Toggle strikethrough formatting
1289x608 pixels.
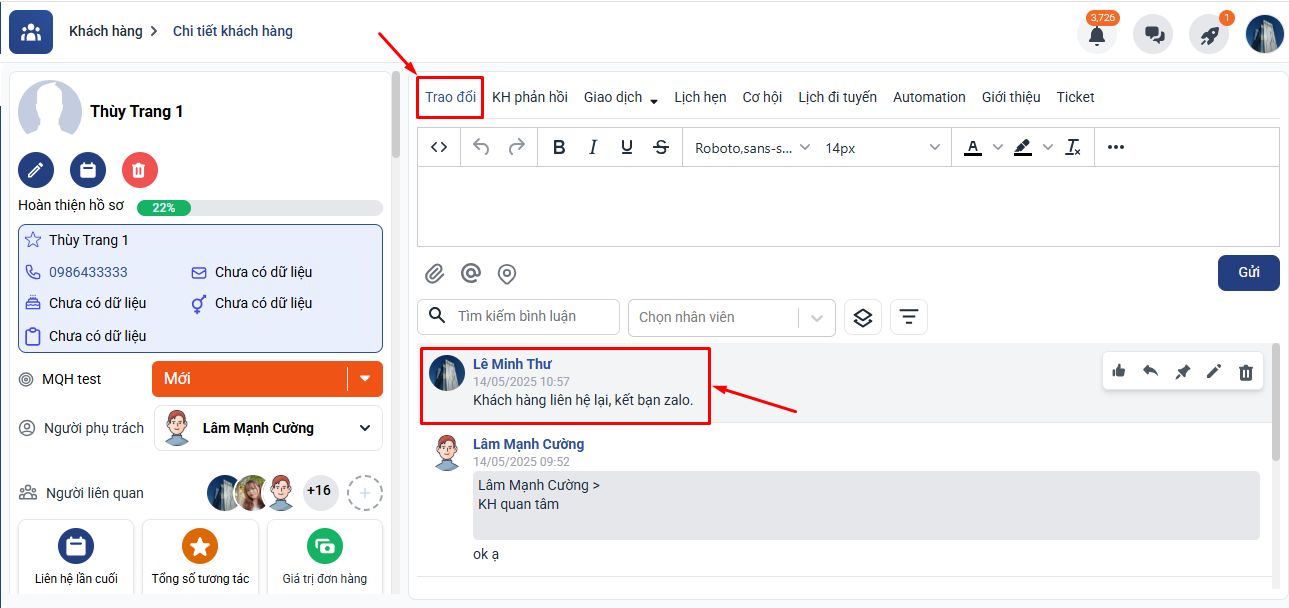pos(661,148)
